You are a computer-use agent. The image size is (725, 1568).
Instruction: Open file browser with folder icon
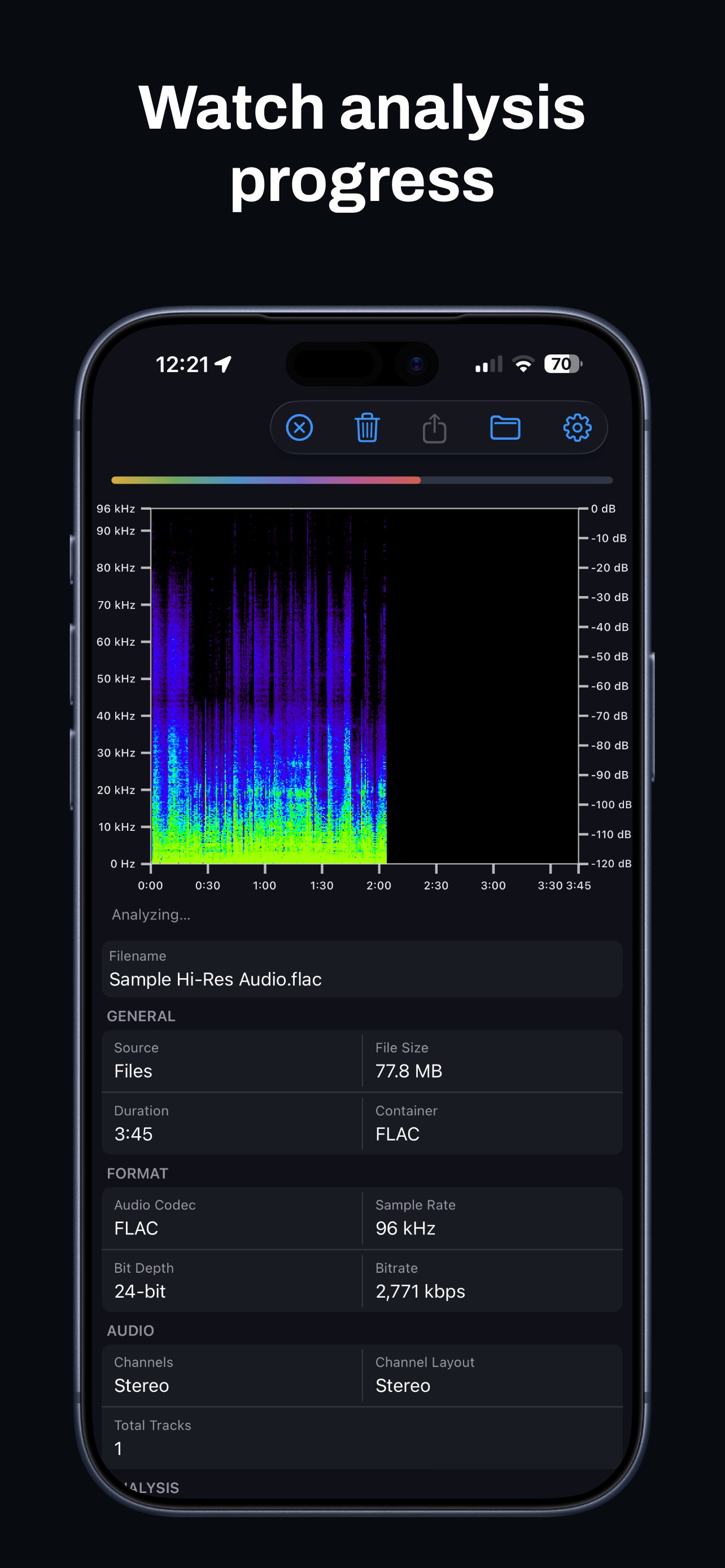click(x=505, y=427)
